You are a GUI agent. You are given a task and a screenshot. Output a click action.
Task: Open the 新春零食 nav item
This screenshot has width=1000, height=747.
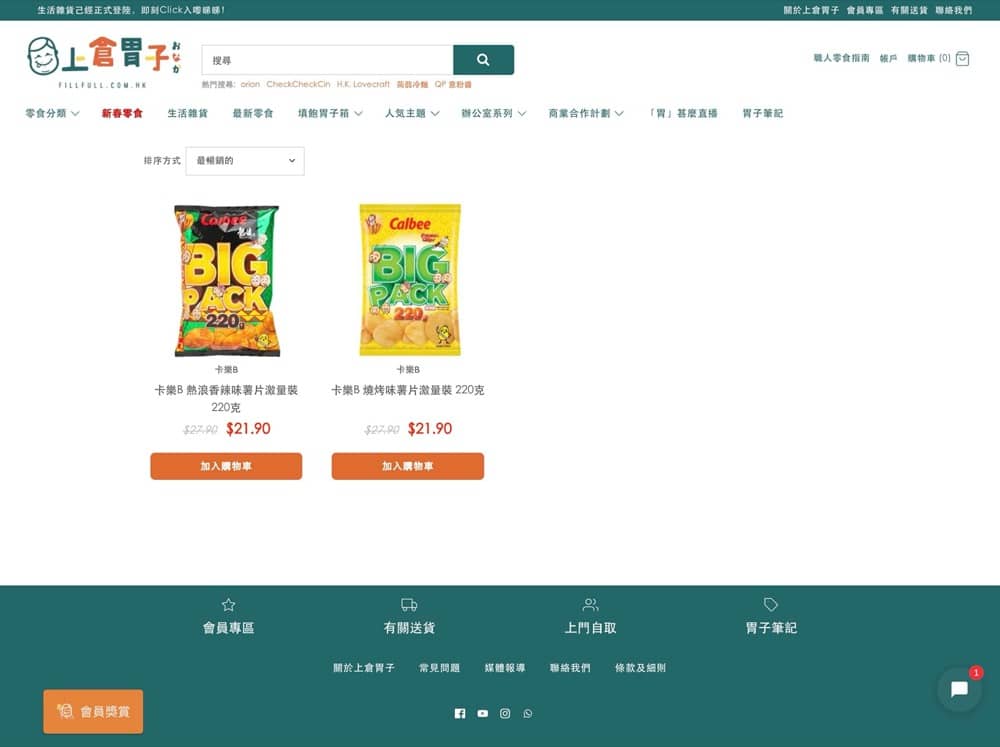click(122, 114)
